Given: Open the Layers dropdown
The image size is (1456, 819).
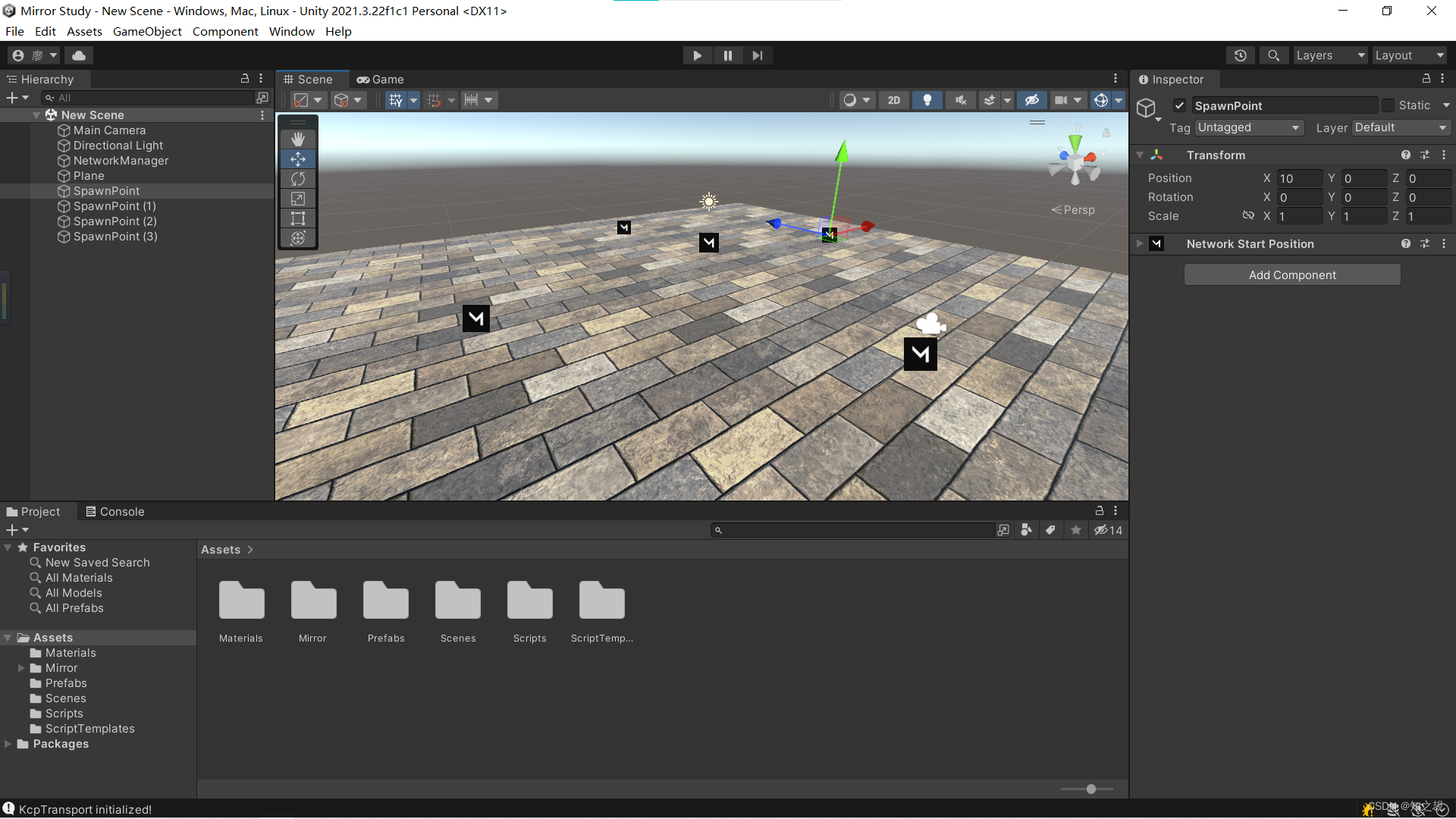Looking at the screenshot, I should [1330, 55].
